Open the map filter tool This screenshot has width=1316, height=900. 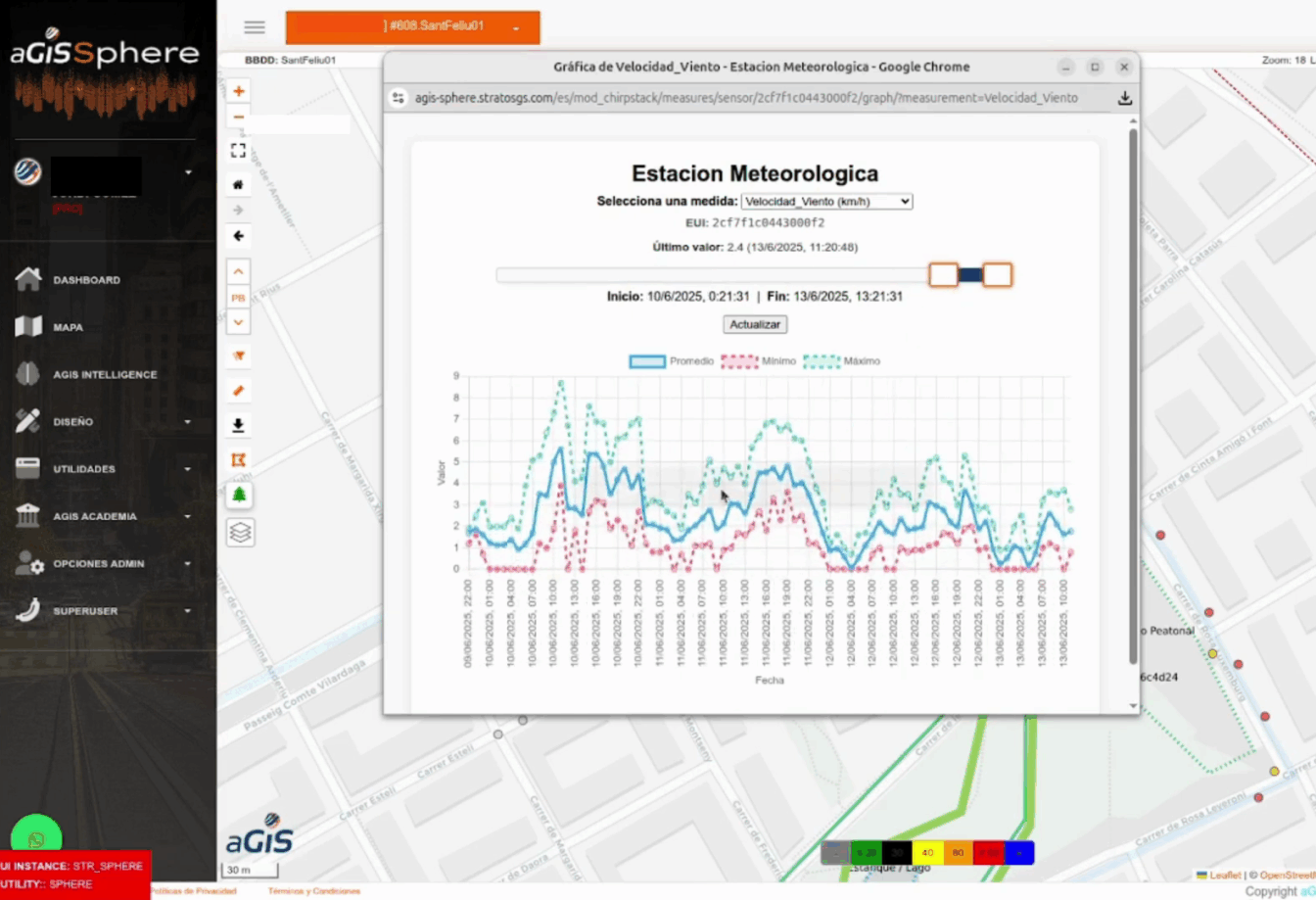click(x=238, y=355)
